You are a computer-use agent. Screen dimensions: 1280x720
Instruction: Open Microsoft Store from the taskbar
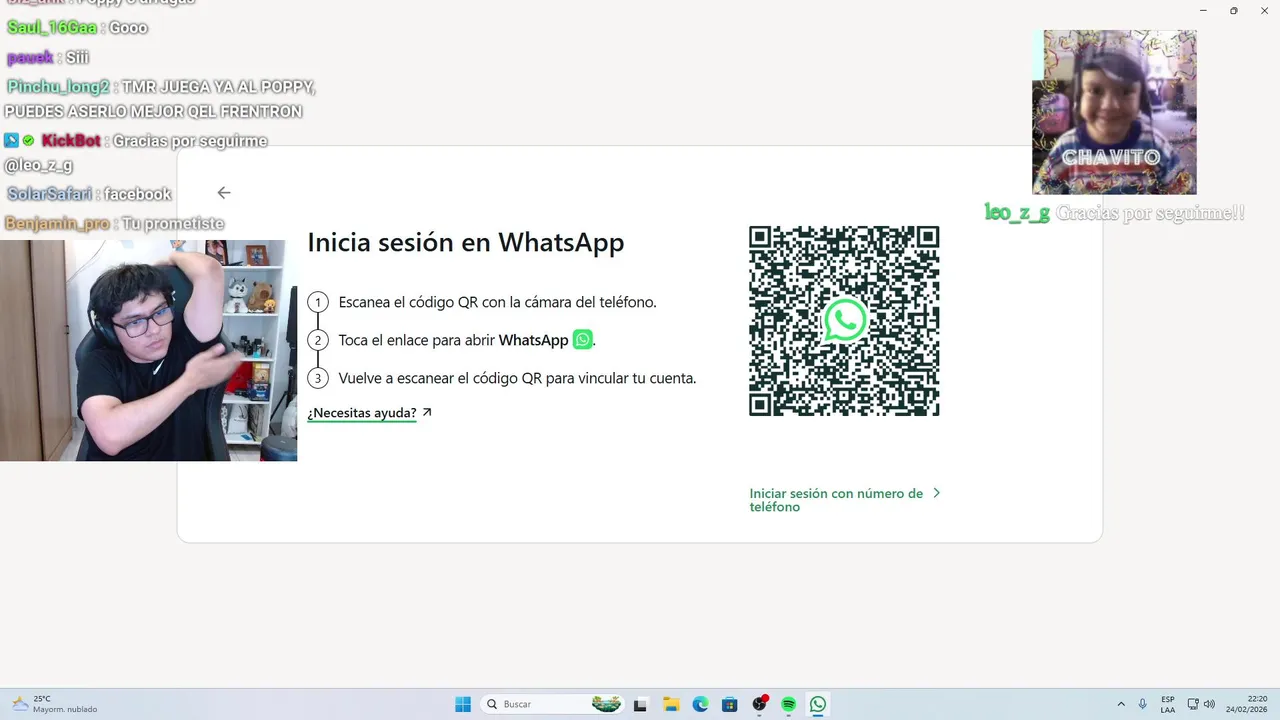[729, 704]
